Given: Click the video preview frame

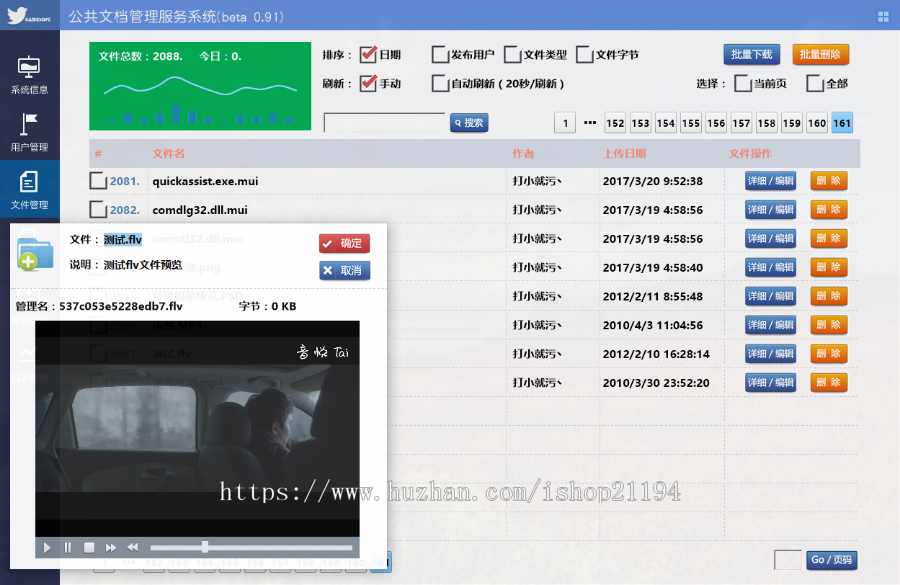Looking at the screenshot, I should tap(197, 429).
